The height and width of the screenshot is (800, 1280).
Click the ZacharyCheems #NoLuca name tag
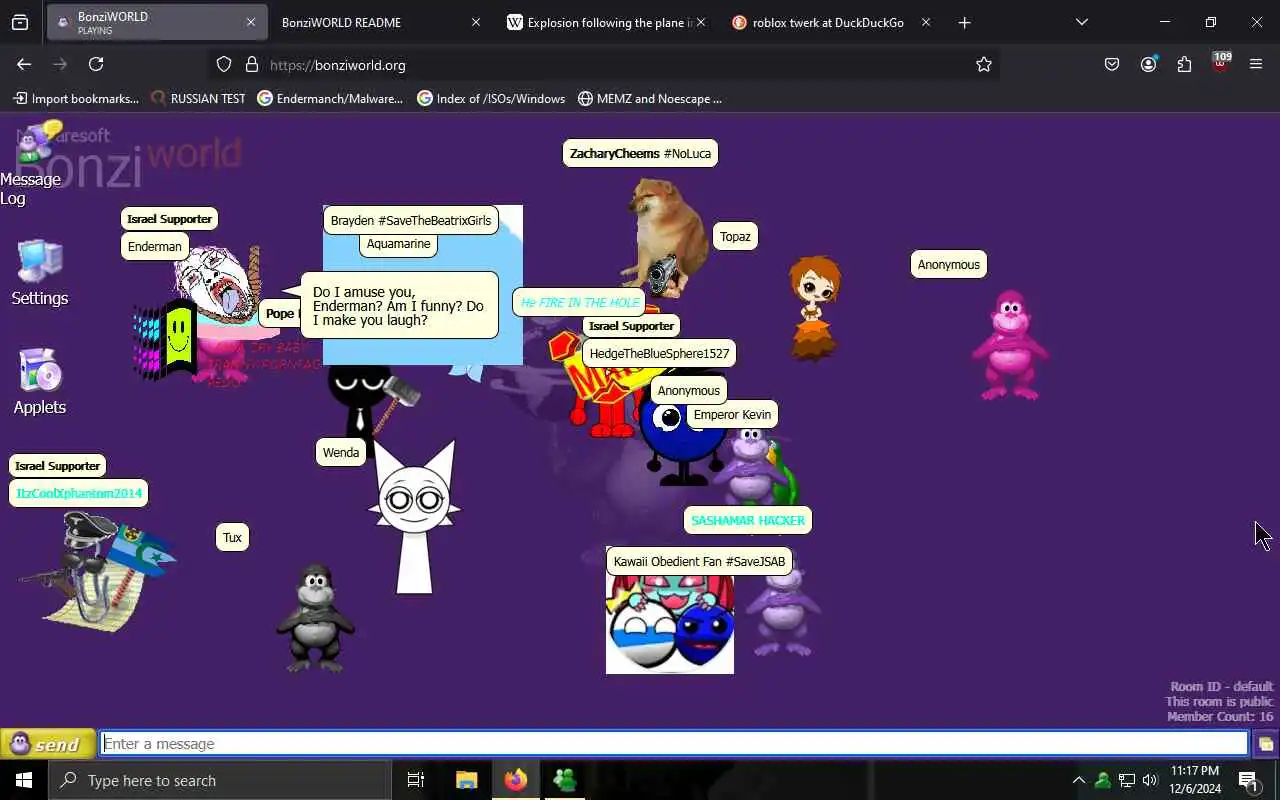(x=640, y=153)
